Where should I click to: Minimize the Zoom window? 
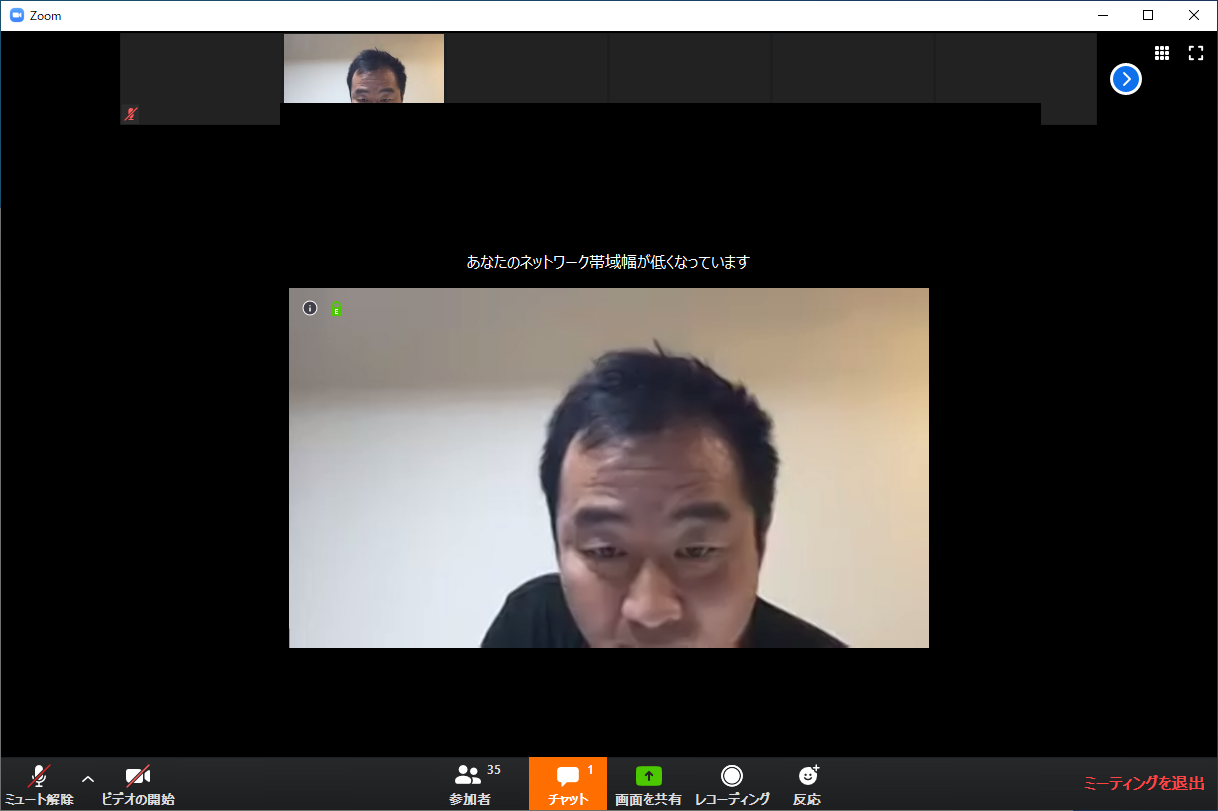(1103, 15)
